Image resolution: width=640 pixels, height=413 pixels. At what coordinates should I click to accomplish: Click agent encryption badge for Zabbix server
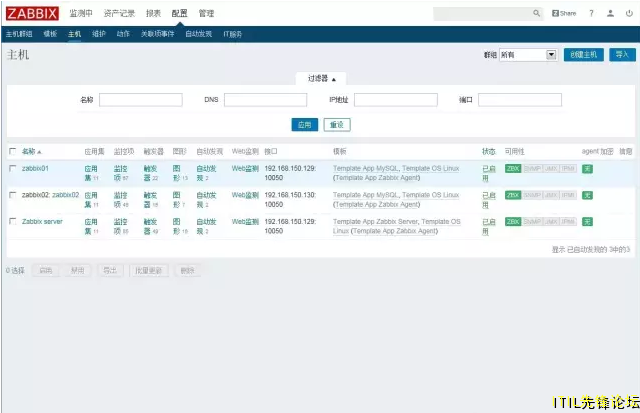click(x=587, y=222)
